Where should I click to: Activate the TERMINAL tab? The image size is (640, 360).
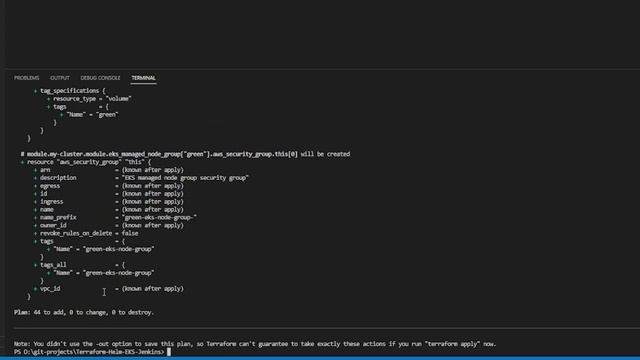pyautogui.click(x=143, y=78)
